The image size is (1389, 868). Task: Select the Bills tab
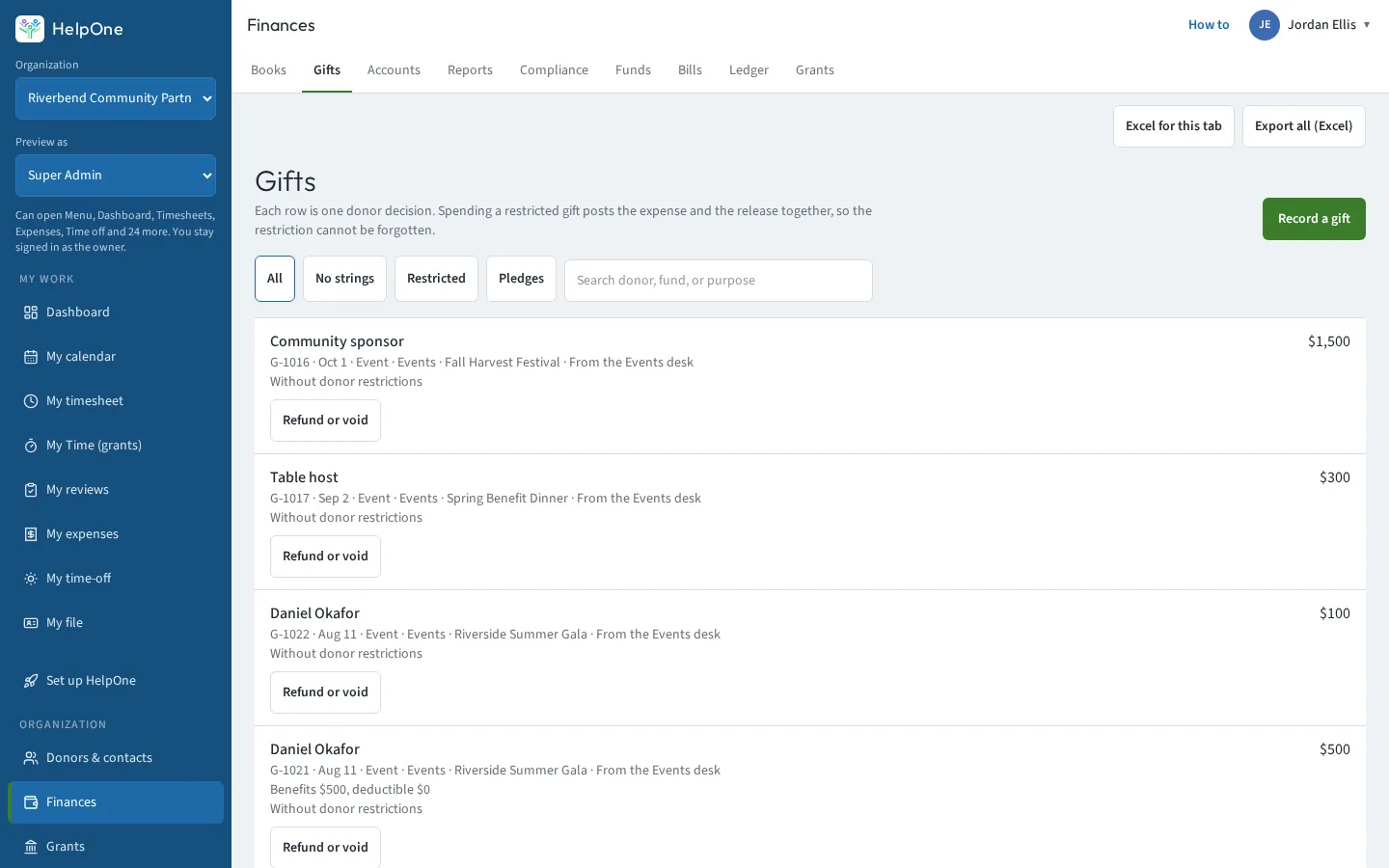point(690,70)
